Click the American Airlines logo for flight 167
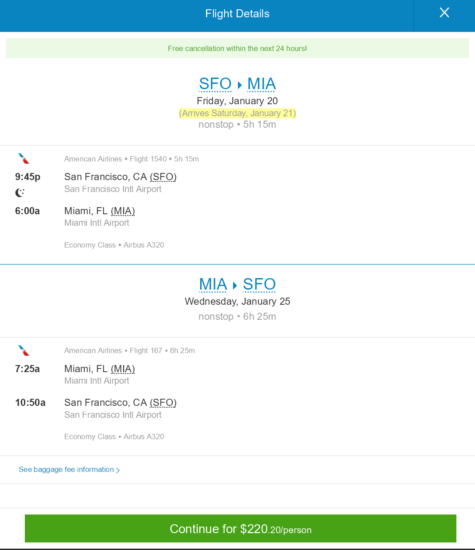This screenshot has width=475, height=550. (24, 350)
